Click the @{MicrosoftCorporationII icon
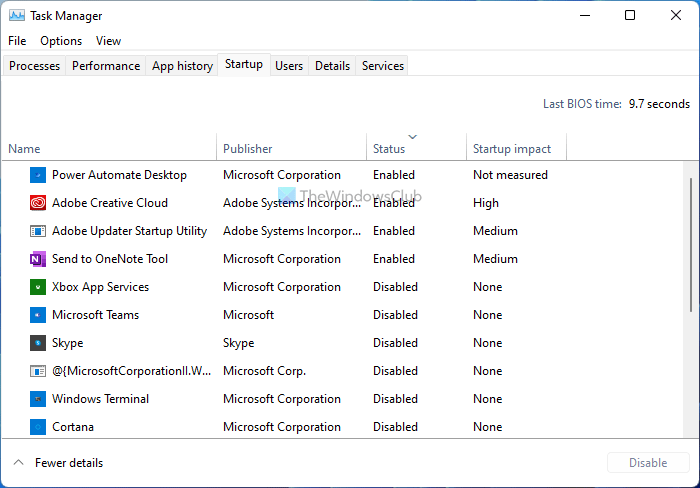Screen dimensions: 700x488 (38, 371)
